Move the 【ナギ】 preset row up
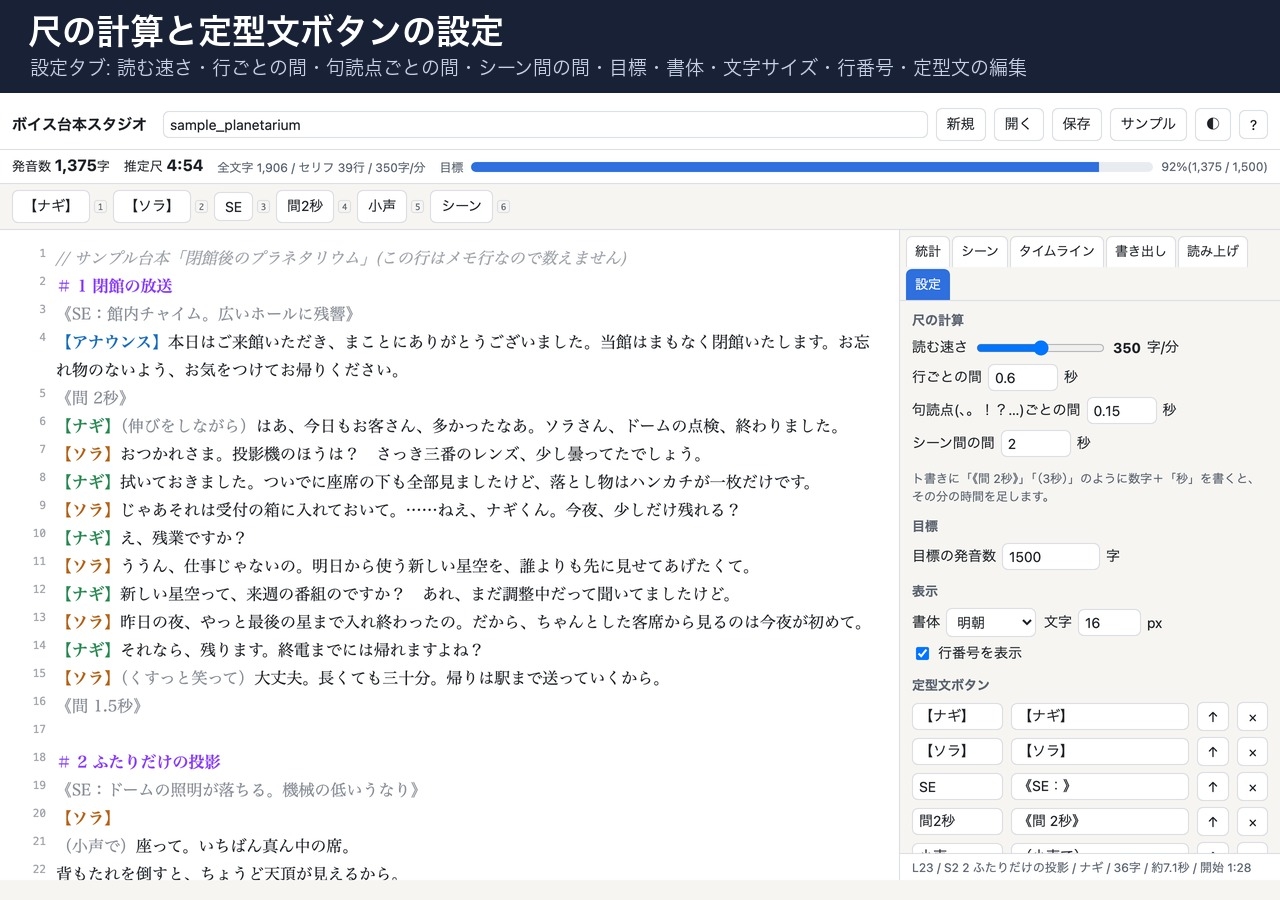This screenshot has height=900, width=1280. (x=1212, y=717)
